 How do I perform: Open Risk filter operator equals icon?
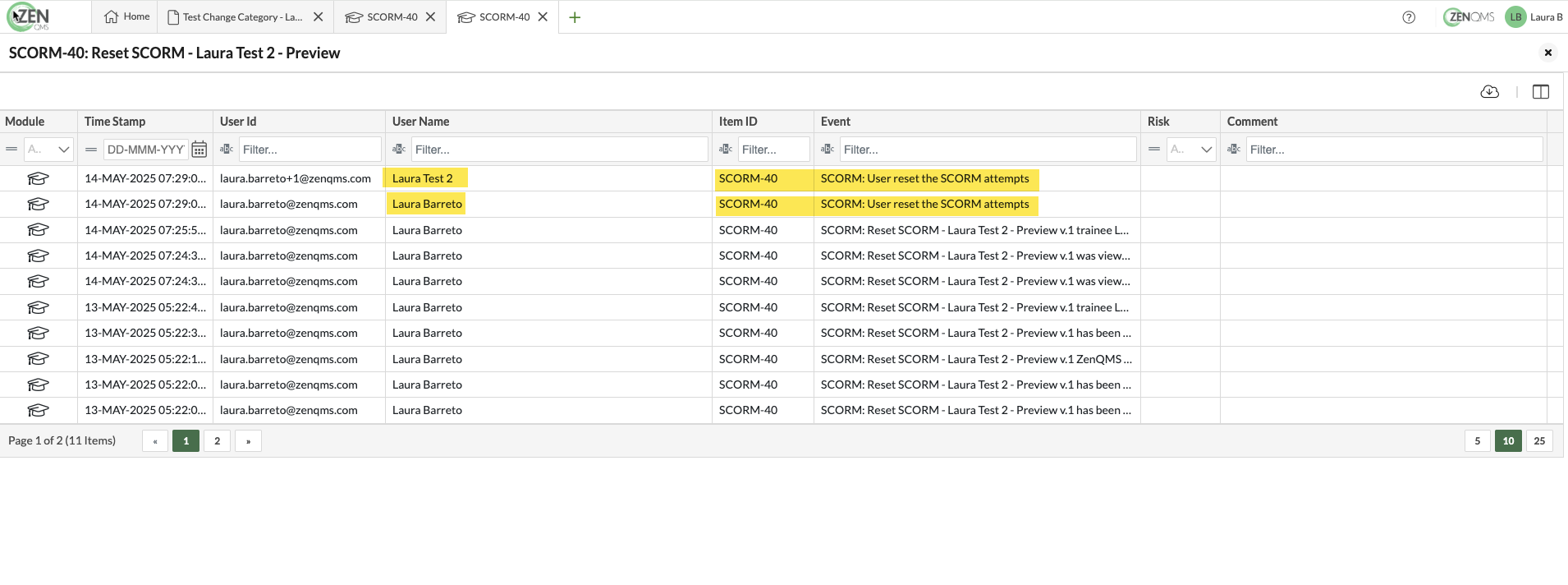tap(1154, 150)
